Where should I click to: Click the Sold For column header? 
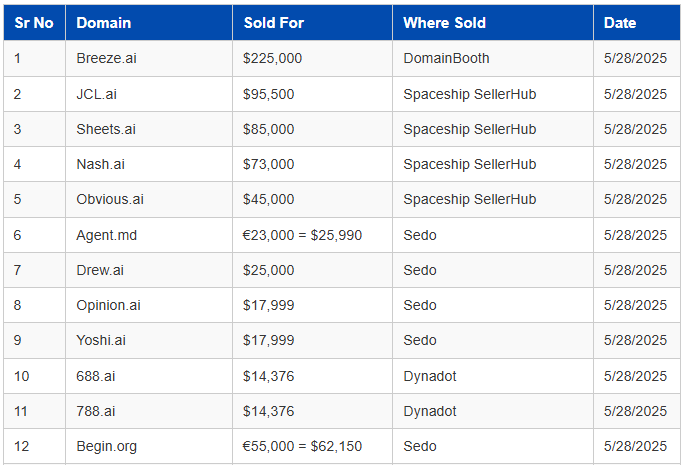[x=273, y=23]
